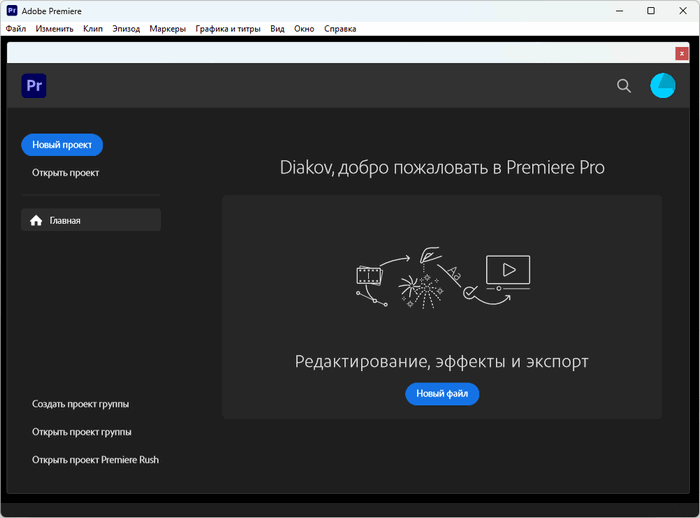Click the Adobe Premiere title bar icon
The width and height of the screenshot is (700, 518).
click(12, 10)
